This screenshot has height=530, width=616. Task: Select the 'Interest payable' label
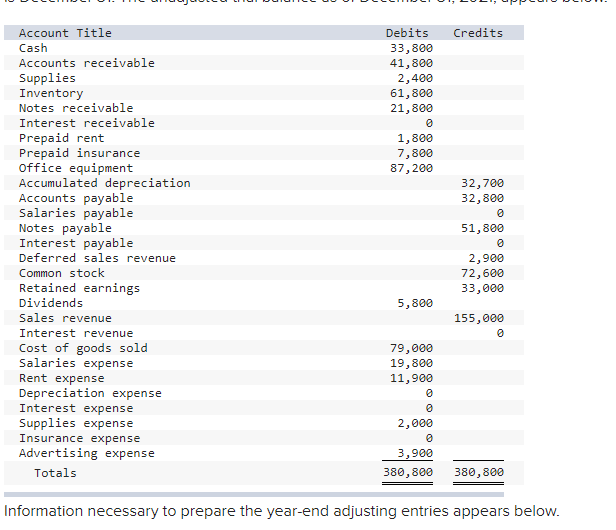[x=76, y=243]
